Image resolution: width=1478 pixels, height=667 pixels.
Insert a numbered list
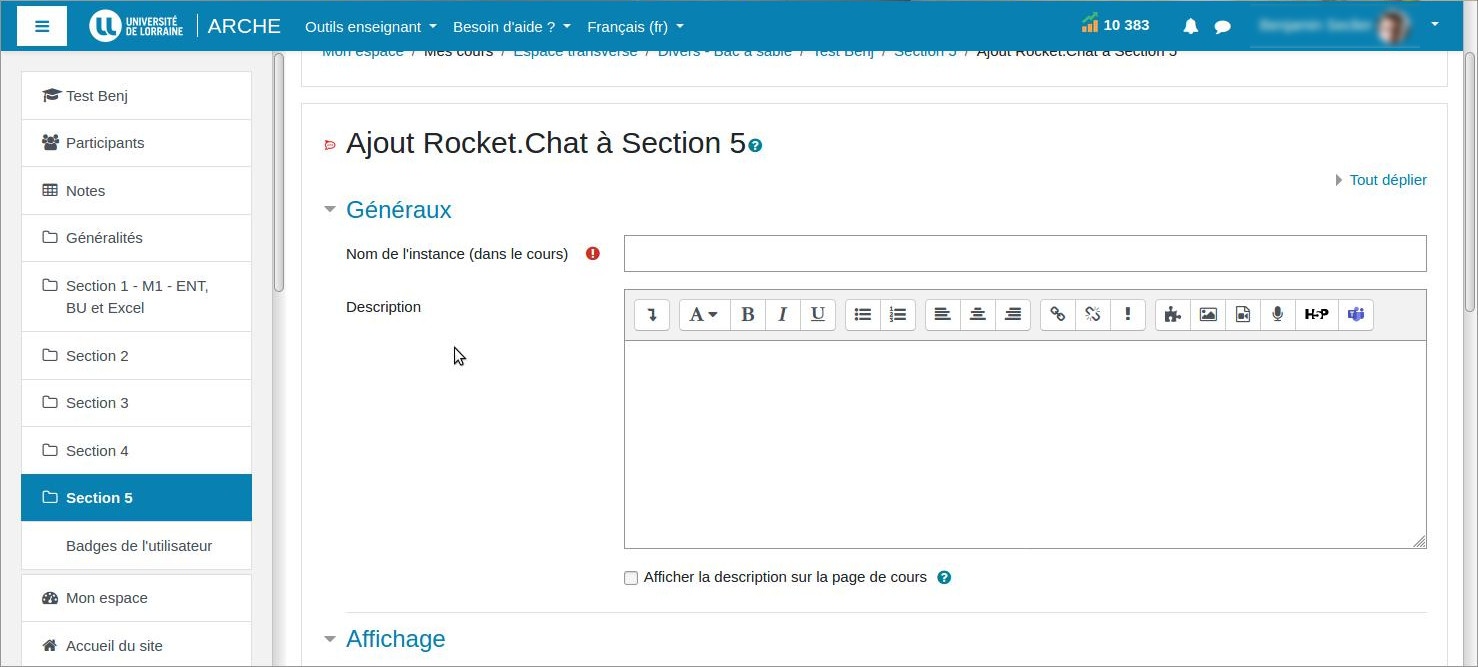(898, 315)
